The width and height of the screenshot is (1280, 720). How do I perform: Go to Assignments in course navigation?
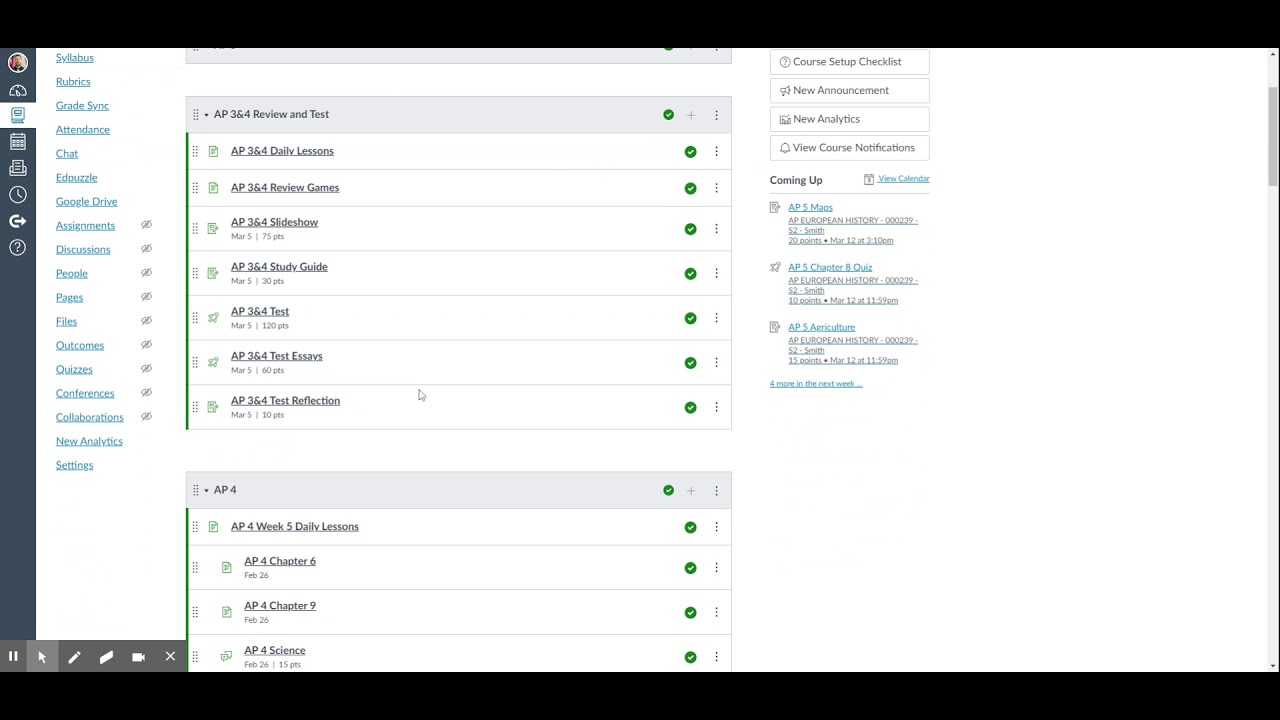tap(85, 226)
